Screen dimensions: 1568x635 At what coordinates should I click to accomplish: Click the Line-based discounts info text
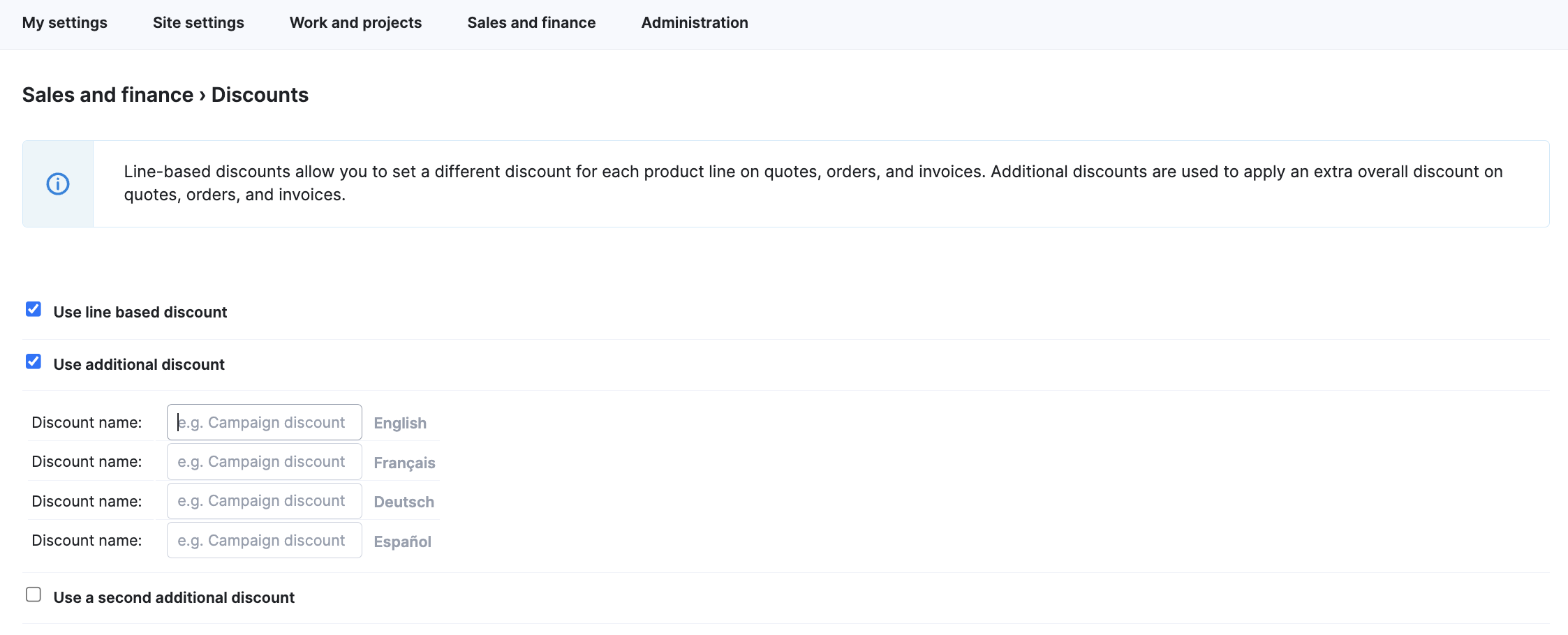pos(813,184)
